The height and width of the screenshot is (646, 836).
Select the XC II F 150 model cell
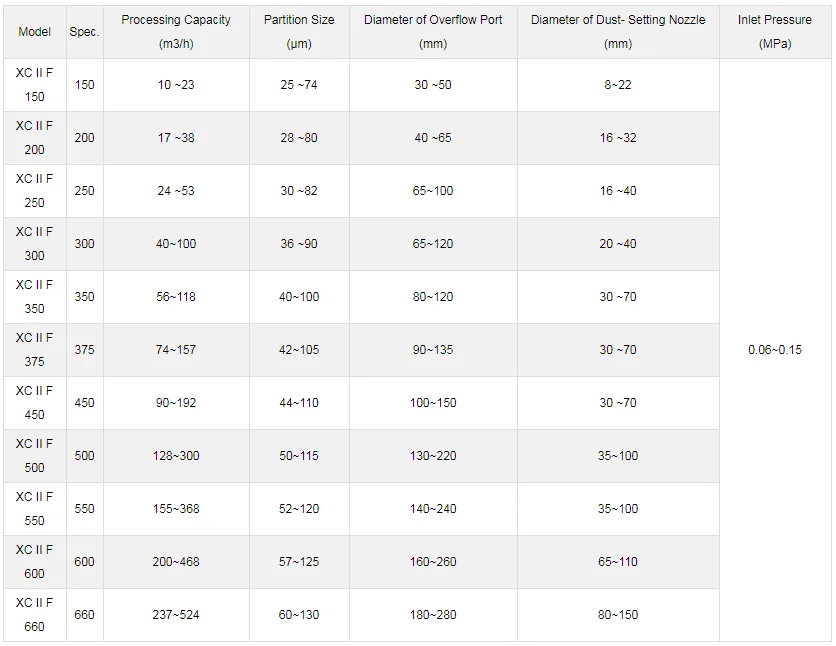coord(34,85)
